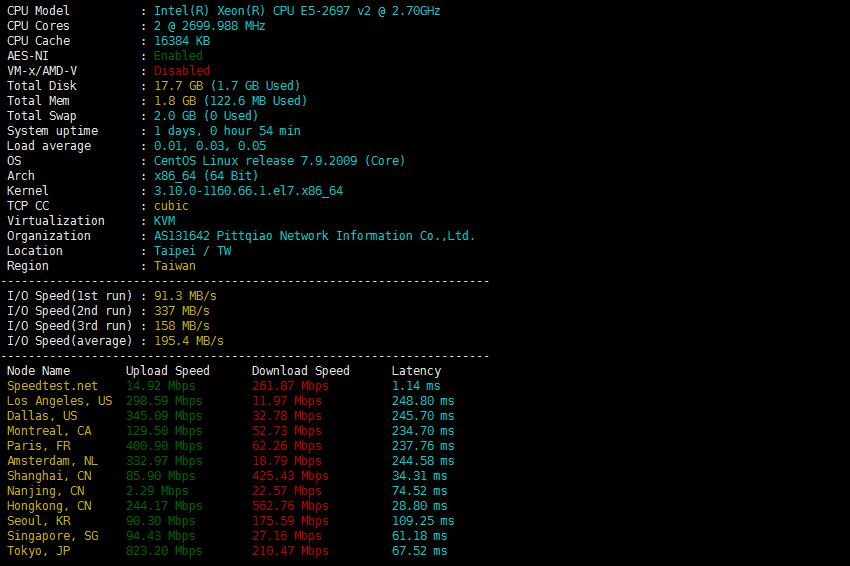Select the 1st run I/O speed 91.3 MB/s
This screenshot has width=850, height=566.
click(x=185, y=296)
